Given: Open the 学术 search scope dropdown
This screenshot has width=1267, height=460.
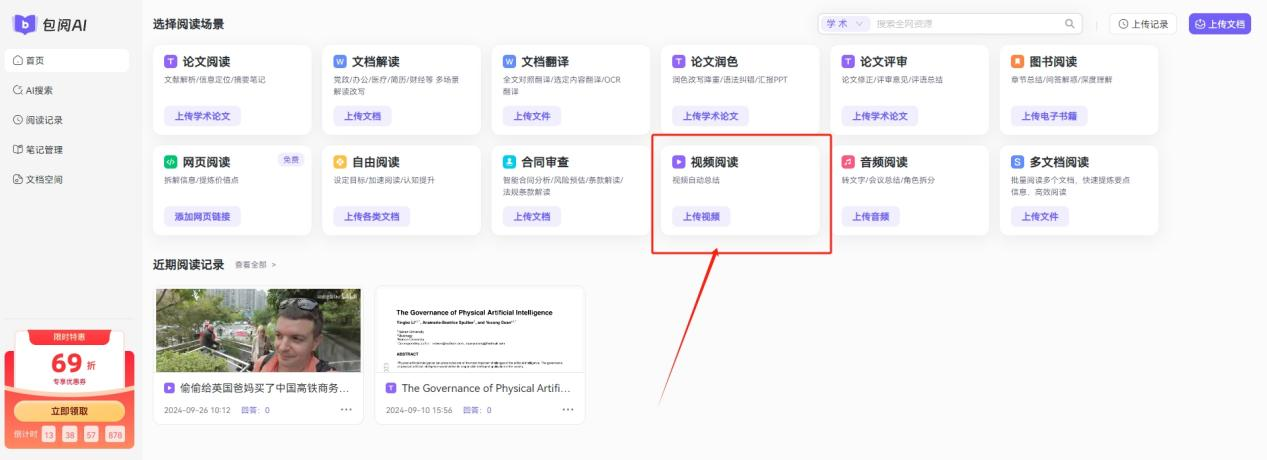Looking at the screenshot, I should pos(845,23).
